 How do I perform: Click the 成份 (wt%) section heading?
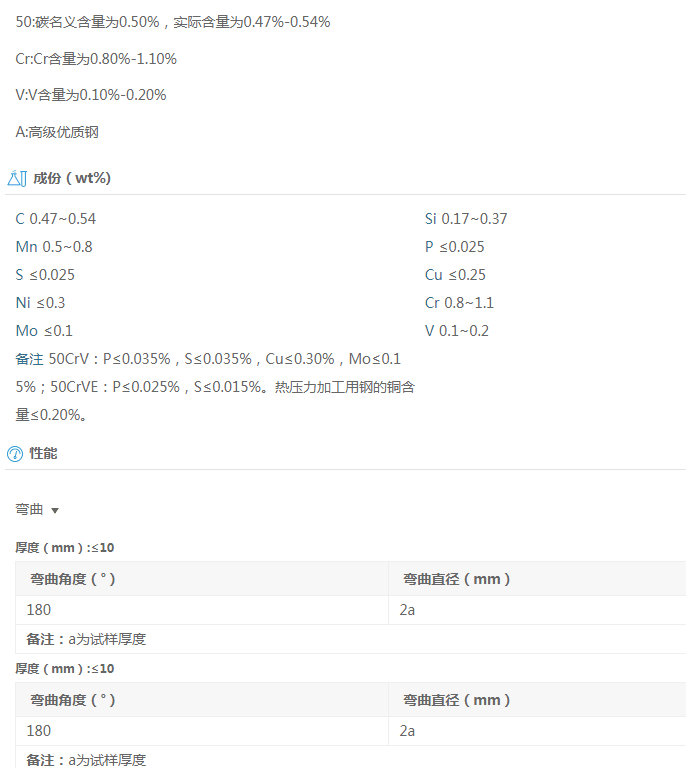[72, 179]
